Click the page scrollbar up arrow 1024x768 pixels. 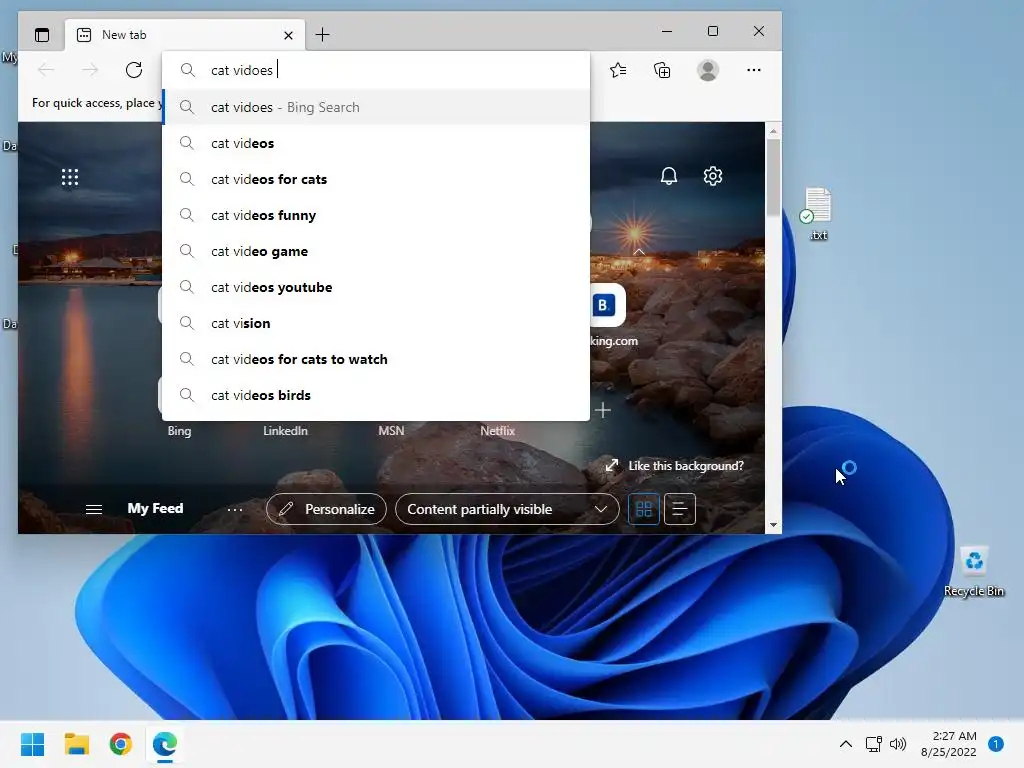(x=773, y=131)
